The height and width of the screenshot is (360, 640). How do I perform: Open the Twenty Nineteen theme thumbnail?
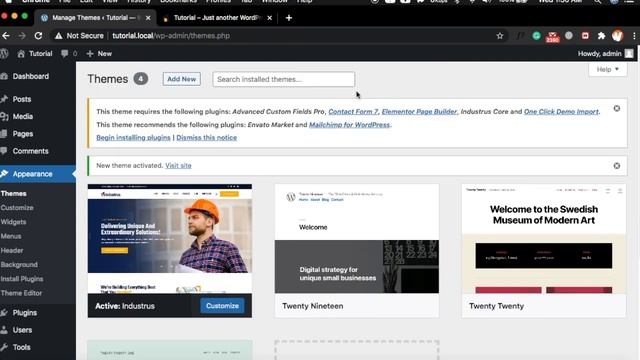357,239
